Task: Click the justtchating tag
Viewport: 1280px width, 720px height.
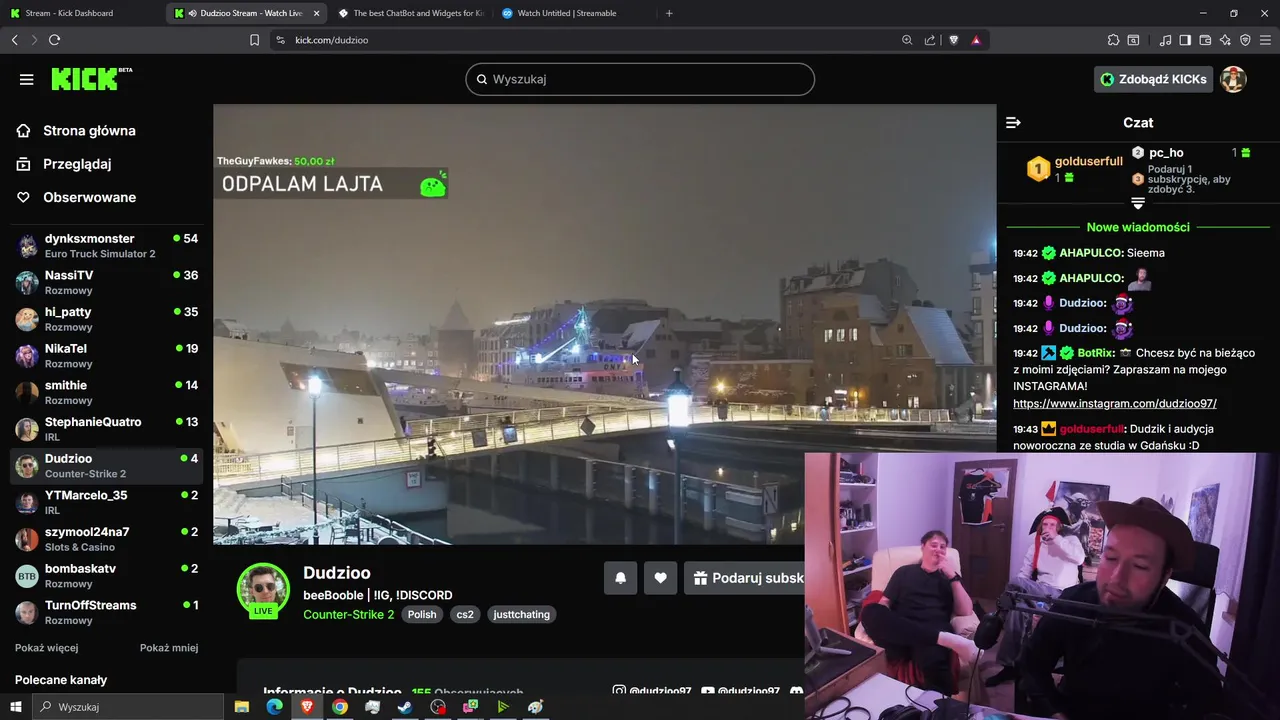Action: click(521, 614)
